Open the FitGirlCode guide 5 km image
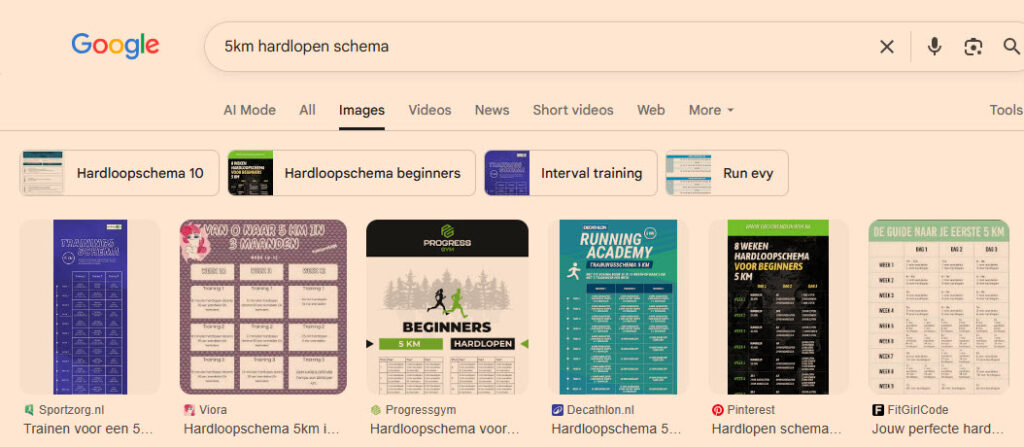This screenshot has height=447, width=1024. 939,307
